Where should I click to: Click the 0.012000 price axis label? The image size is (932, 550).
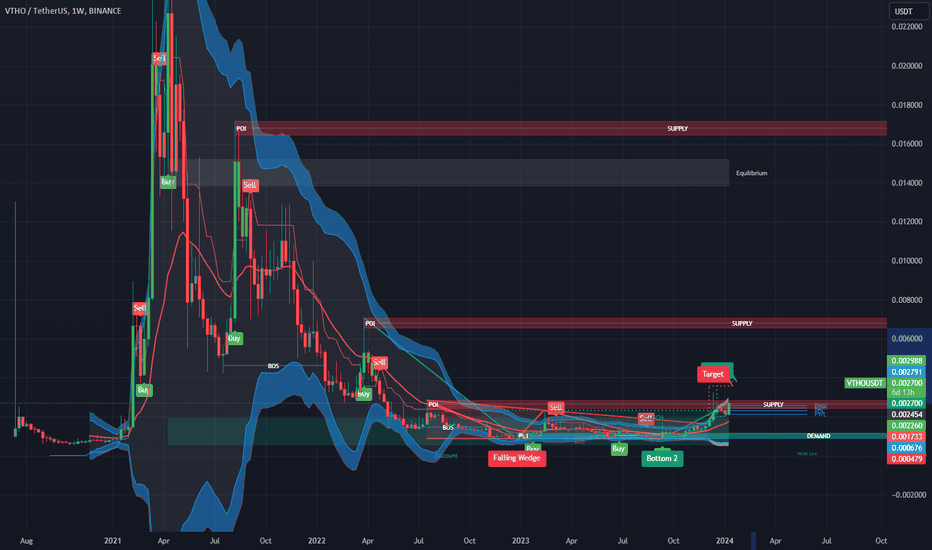[906, 221]
